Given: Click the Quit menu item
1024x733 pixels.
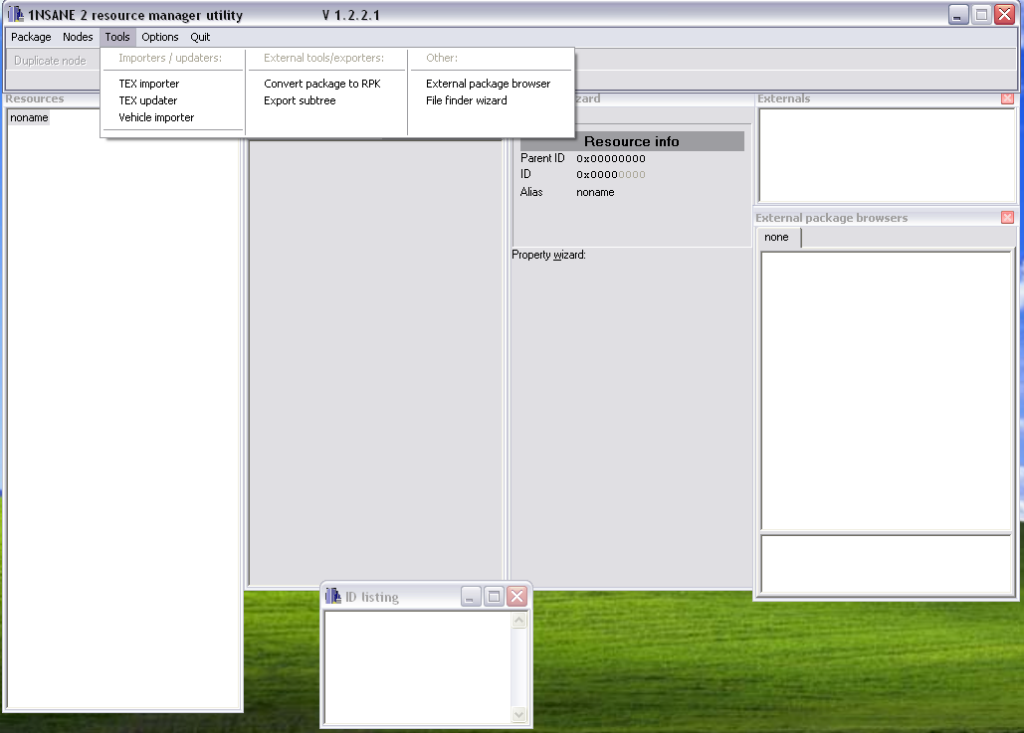Looking at the screenshot, I should [x=200, y=37].
